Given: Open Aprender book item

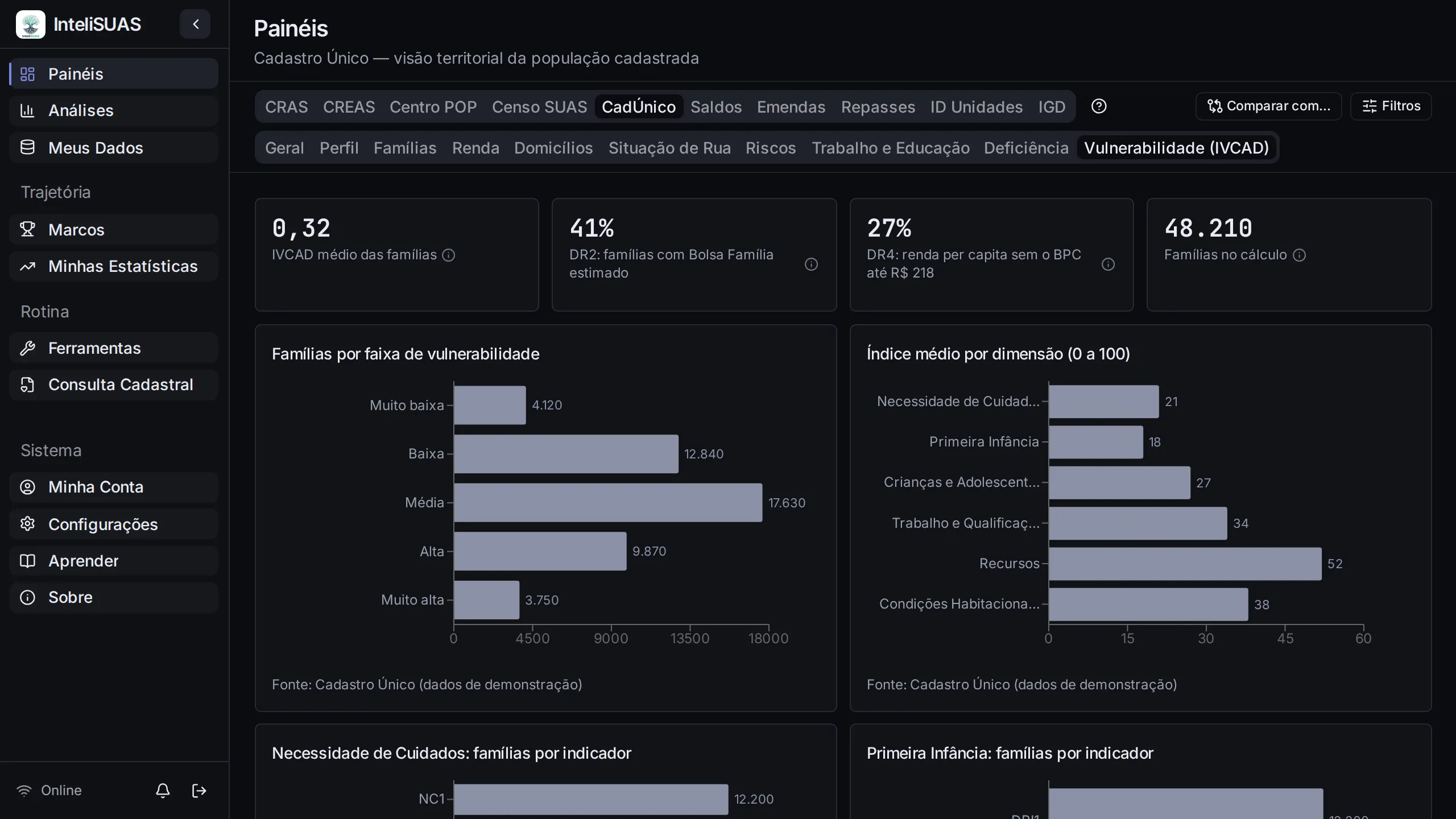Looking at the screenshot, I should pos(114,561).
